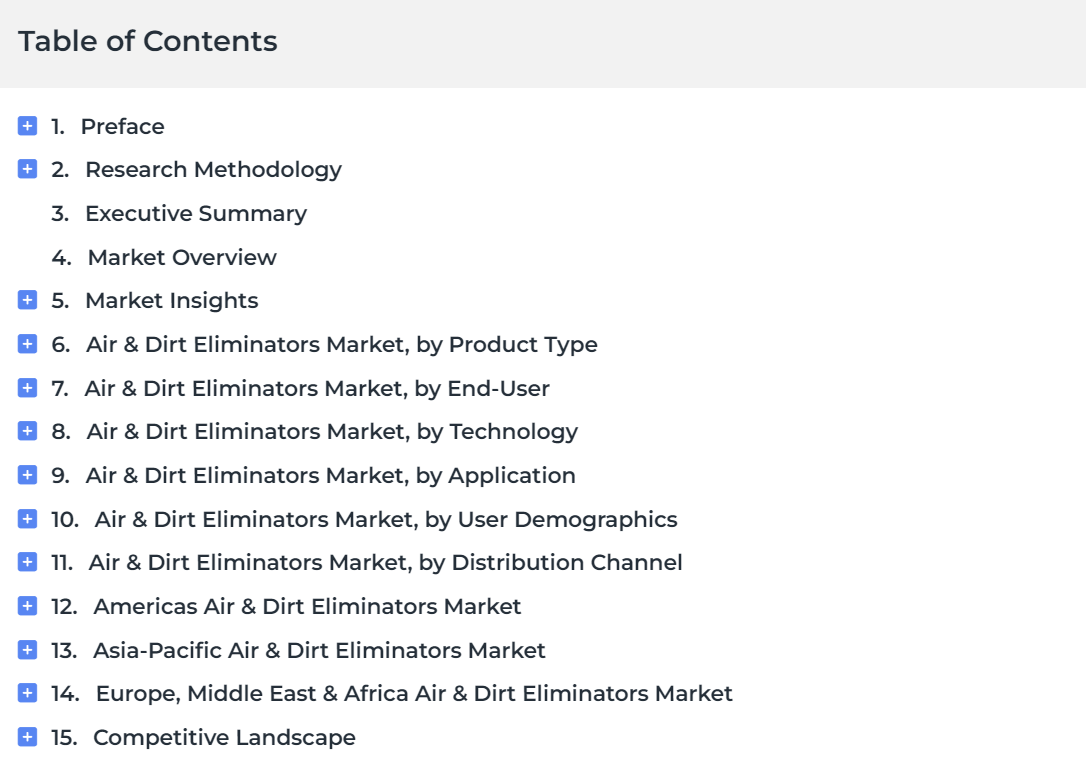Click Market Insights chapter title text
Screen dimensions: 1086x764
(171, 300)
